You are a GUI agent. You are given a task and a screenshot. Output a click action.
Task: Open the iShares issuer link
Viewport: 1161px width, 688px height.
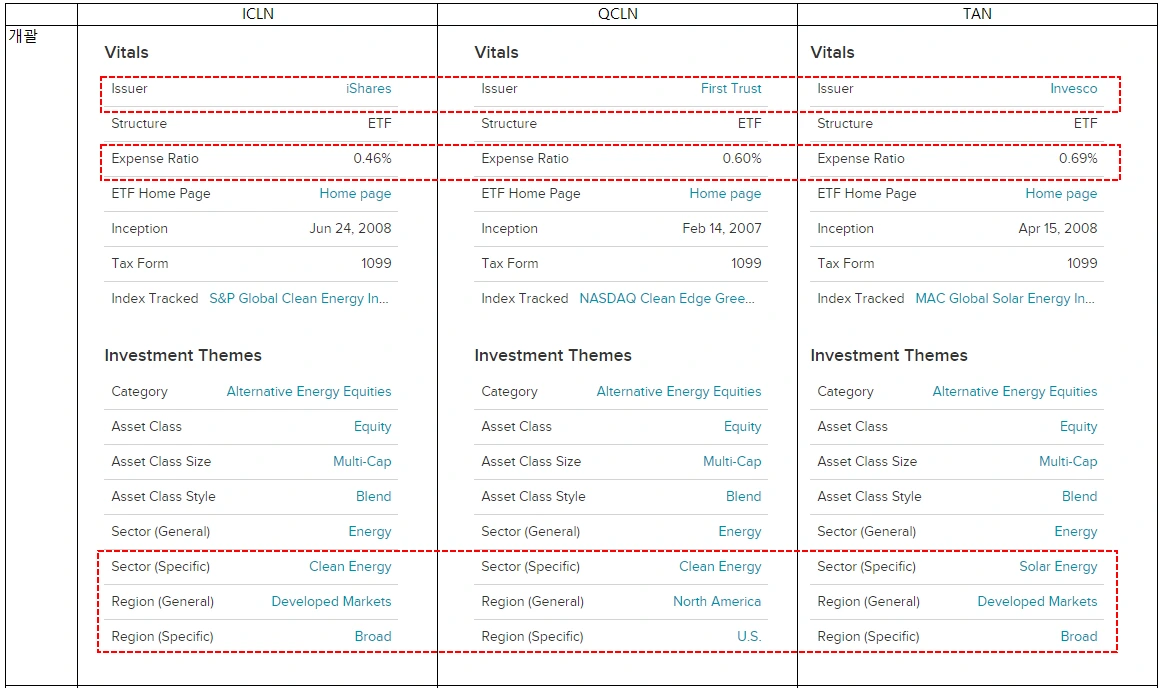tap(368, 88)
